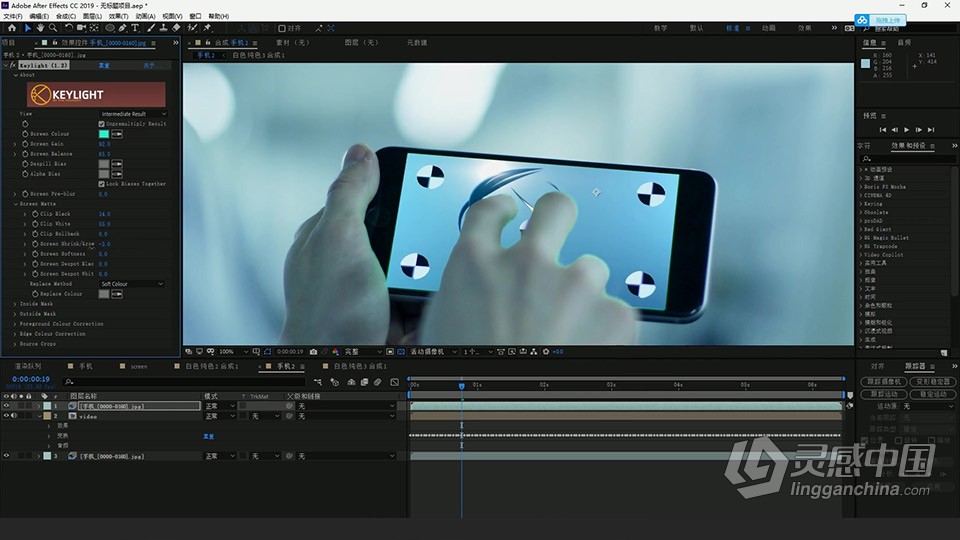Mute the video layer audio speaker
The height and width of the screenshot is (540, 960).
[13, 416]
